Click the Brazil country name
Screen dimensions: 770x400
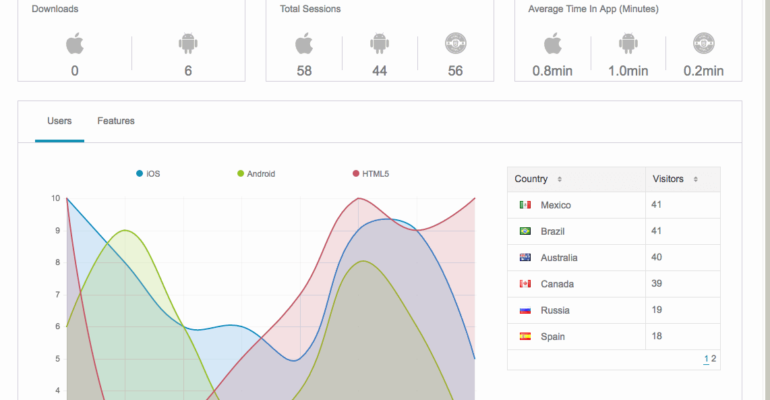pyautogui.click(x=552, y=231)
